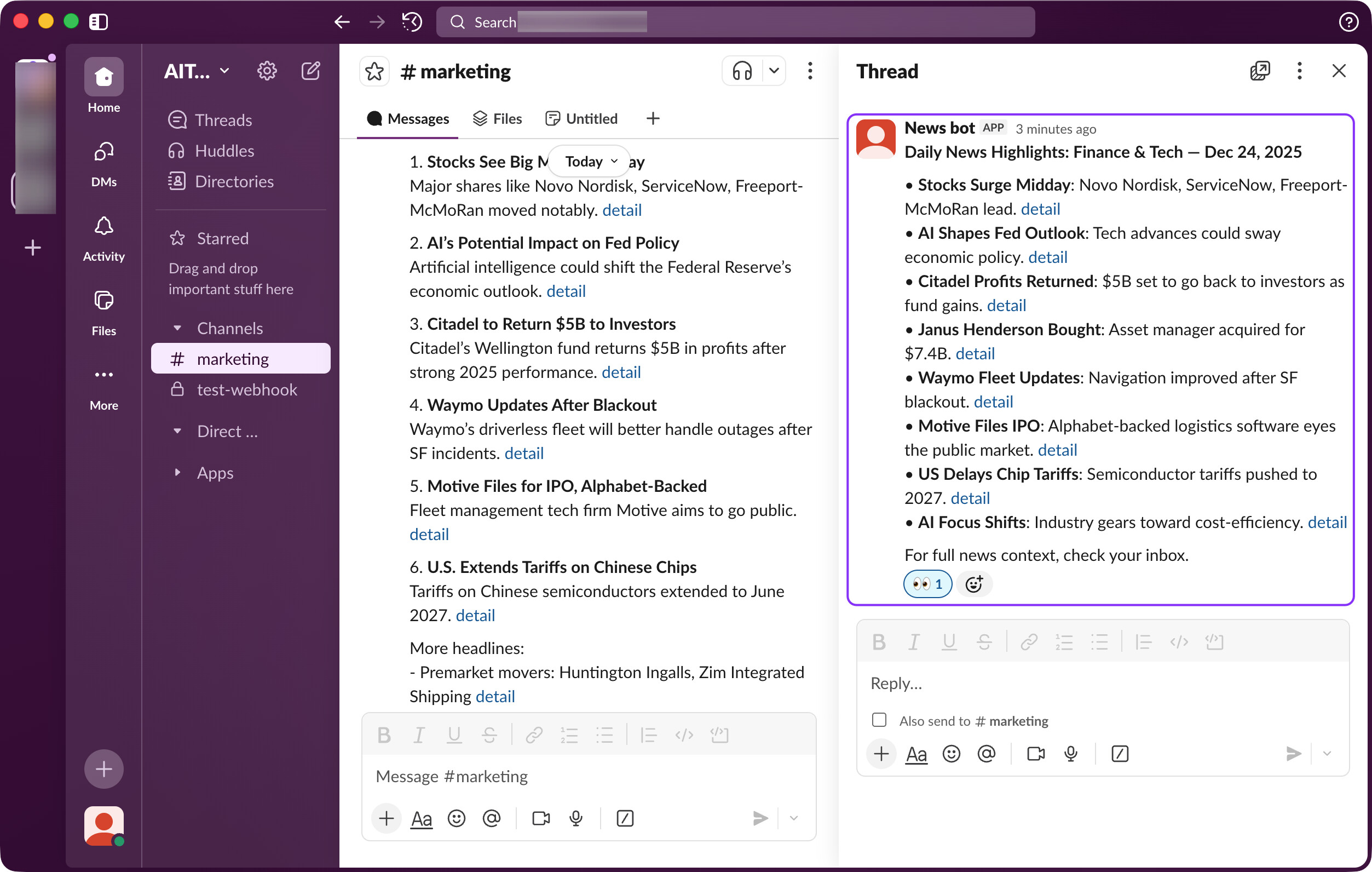This screenshot has width=1372, height=872.
Task: Switch to the Files tab
Action: (498, 118)
